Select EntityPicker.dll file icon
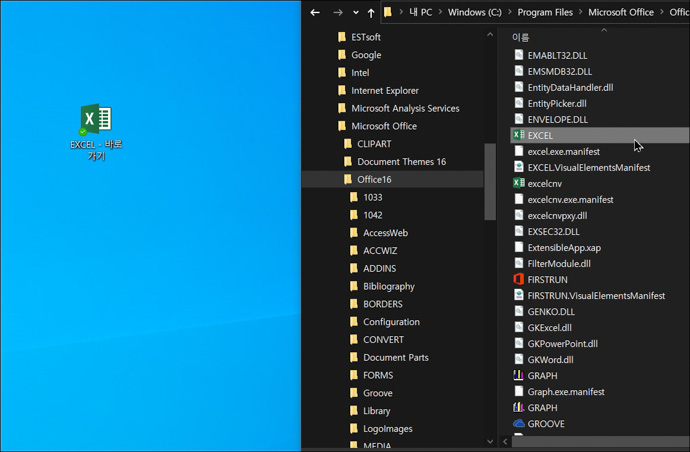The image size is (690, 452). [x=519, y=103]
